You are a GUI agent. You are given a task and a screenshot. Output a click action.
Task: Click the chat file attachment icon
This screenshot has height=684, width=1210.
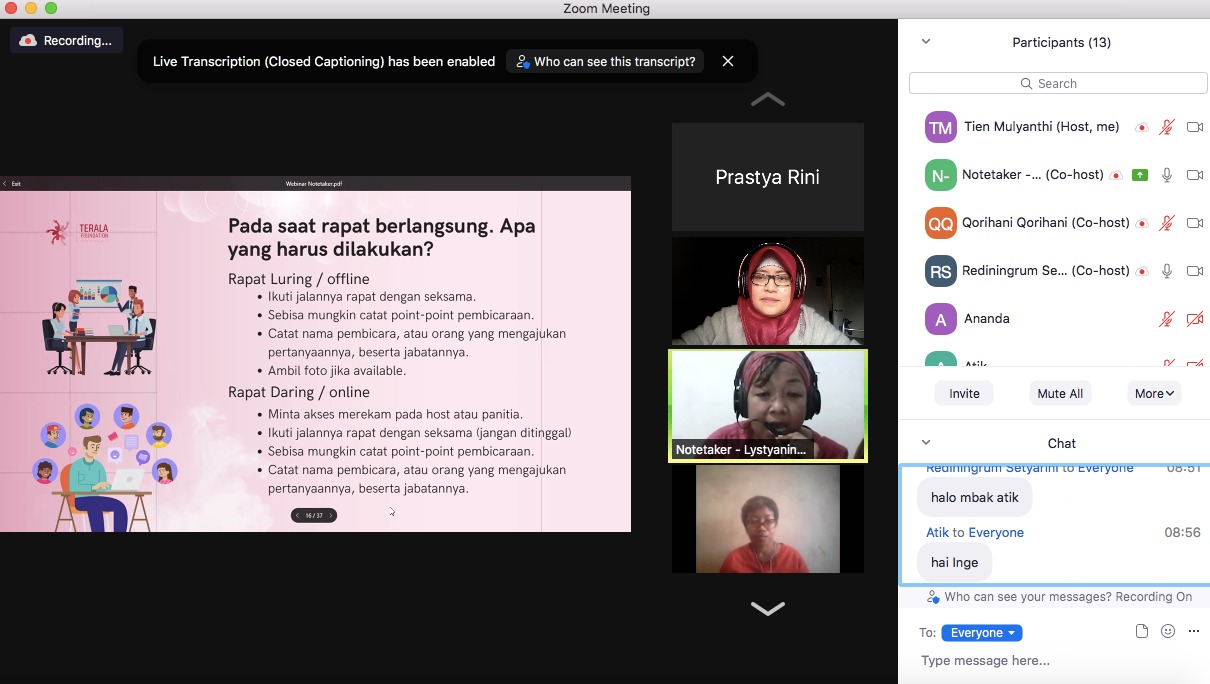pyautogui.click(x=1142, y=632)
